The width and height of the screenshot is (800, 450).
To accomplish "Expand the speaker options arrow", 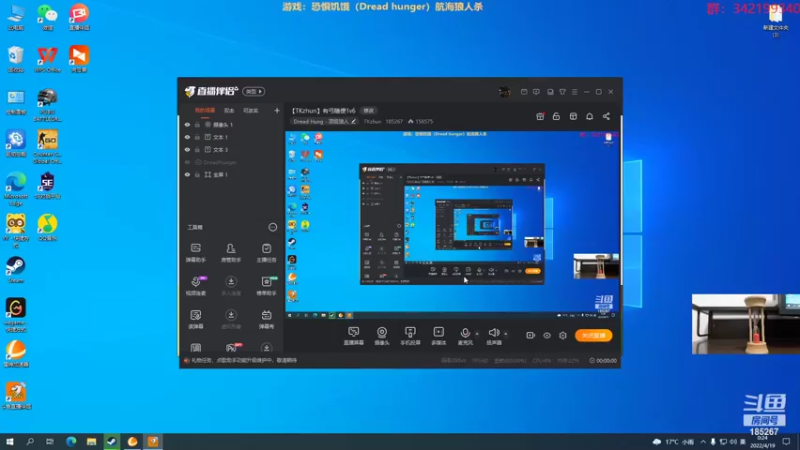I will pos(506,334).
